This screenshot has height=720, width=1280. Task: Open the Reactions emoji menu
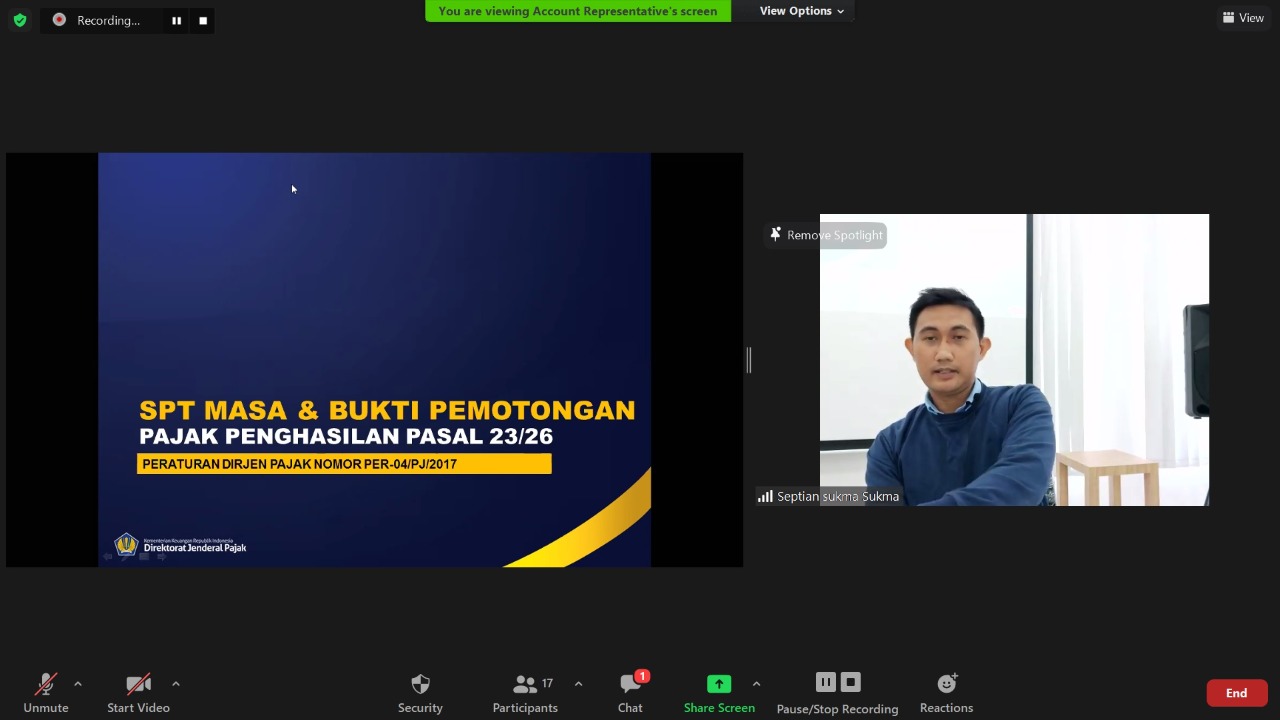coord(946,692)
